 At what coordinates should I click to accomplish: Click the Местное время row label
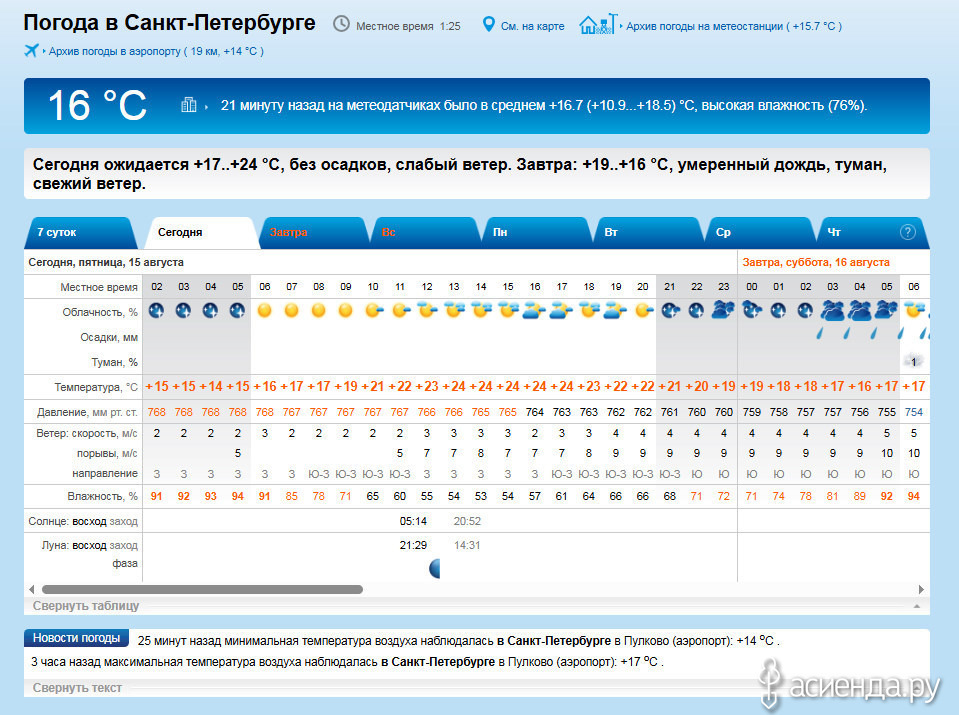click(98, 287)
